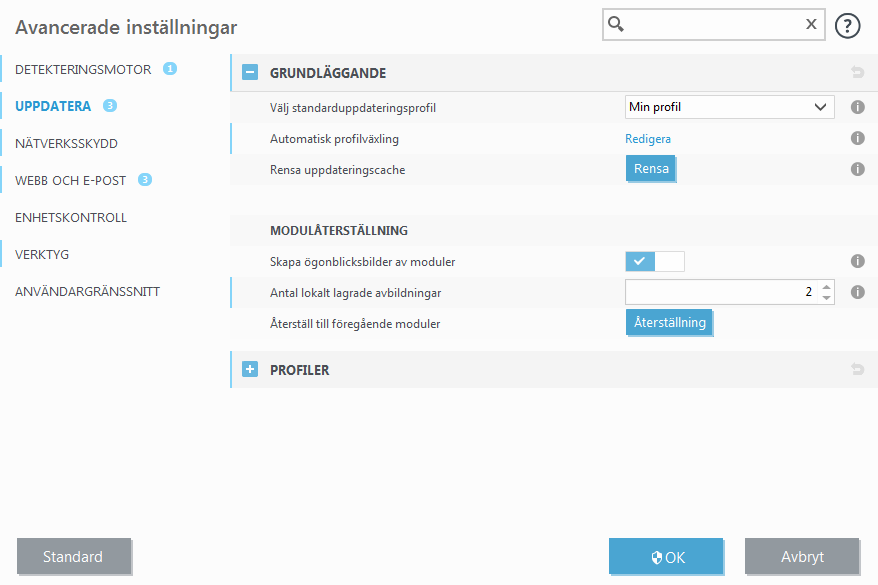
Task: Click info icon beside Välj standarduppdateringsprofil
Action: pos(857,107)
